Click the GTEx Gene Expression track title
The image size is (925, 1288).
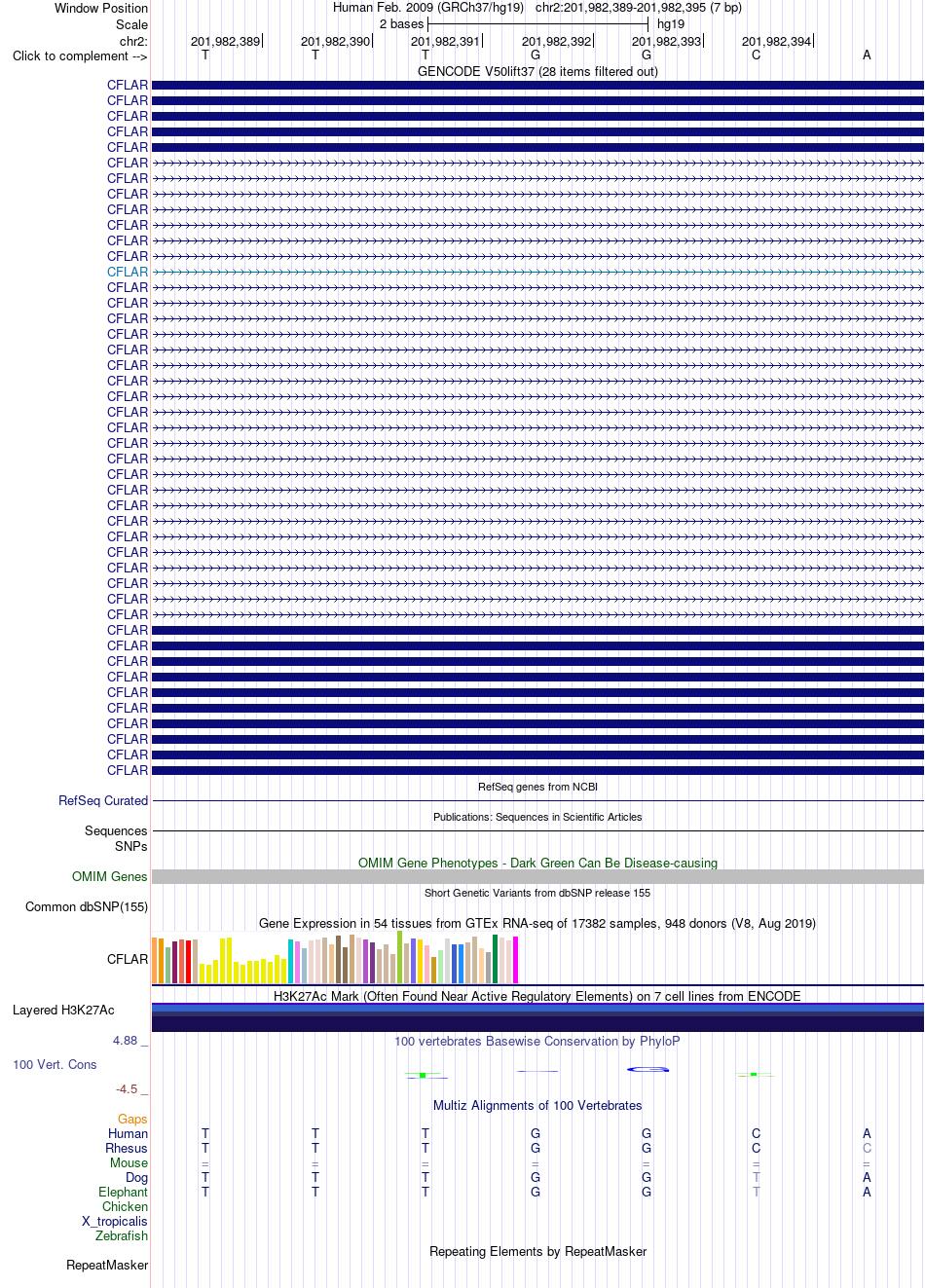[537, 923]
